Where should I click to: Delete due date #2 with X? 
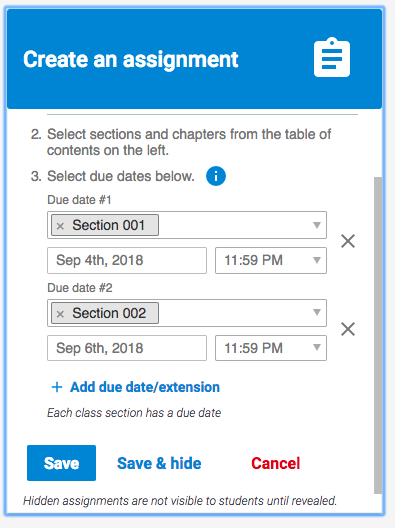[348, 329]
